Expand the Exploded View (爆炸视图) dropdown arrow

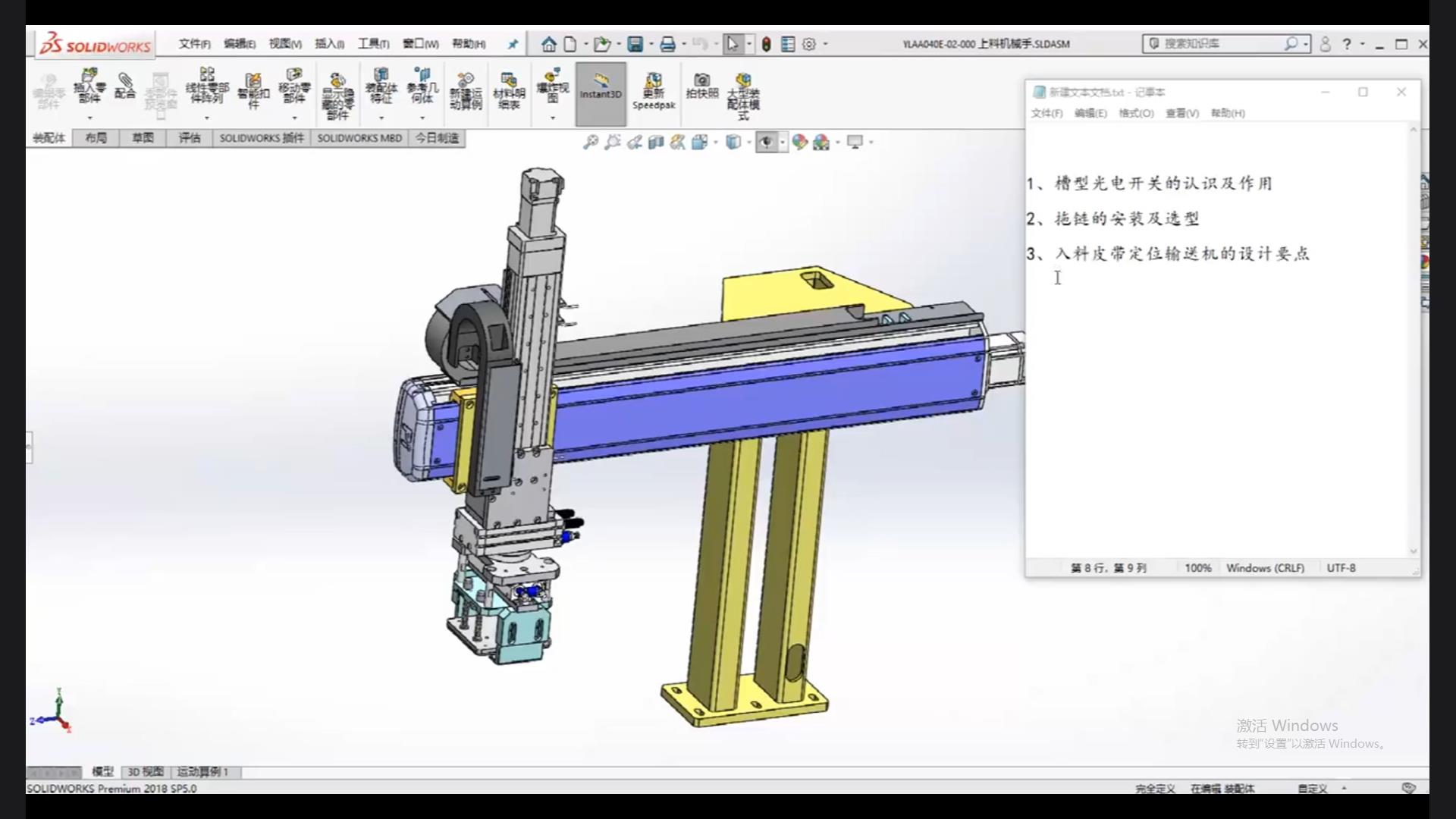(553, 118)
